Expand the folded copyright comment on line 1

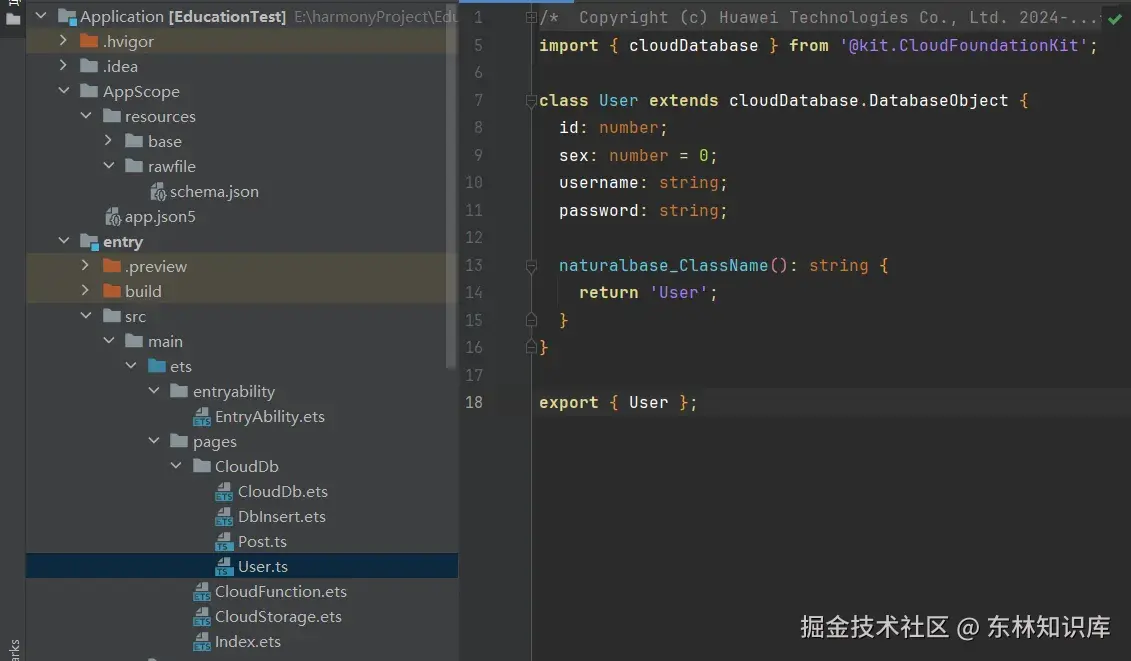point(531,17)
